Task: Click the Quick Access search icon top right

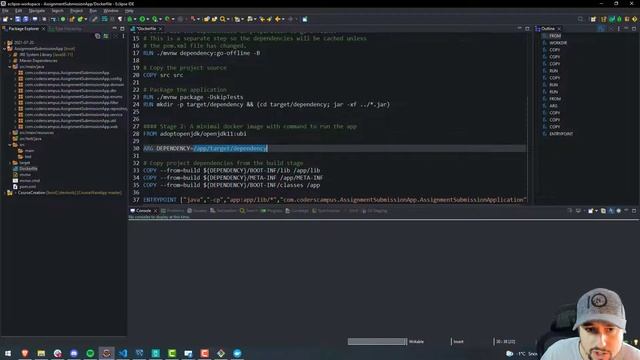Action: (580, 19)
